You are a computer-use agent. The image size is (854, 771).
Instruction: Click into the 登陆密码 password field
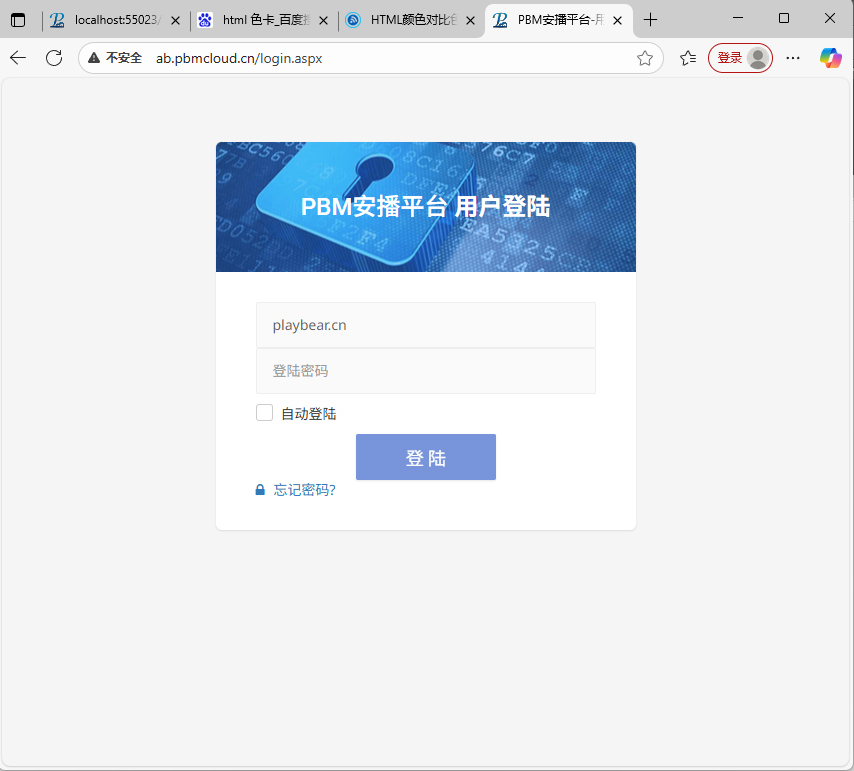pyautogui.click(x=426, y=371)
